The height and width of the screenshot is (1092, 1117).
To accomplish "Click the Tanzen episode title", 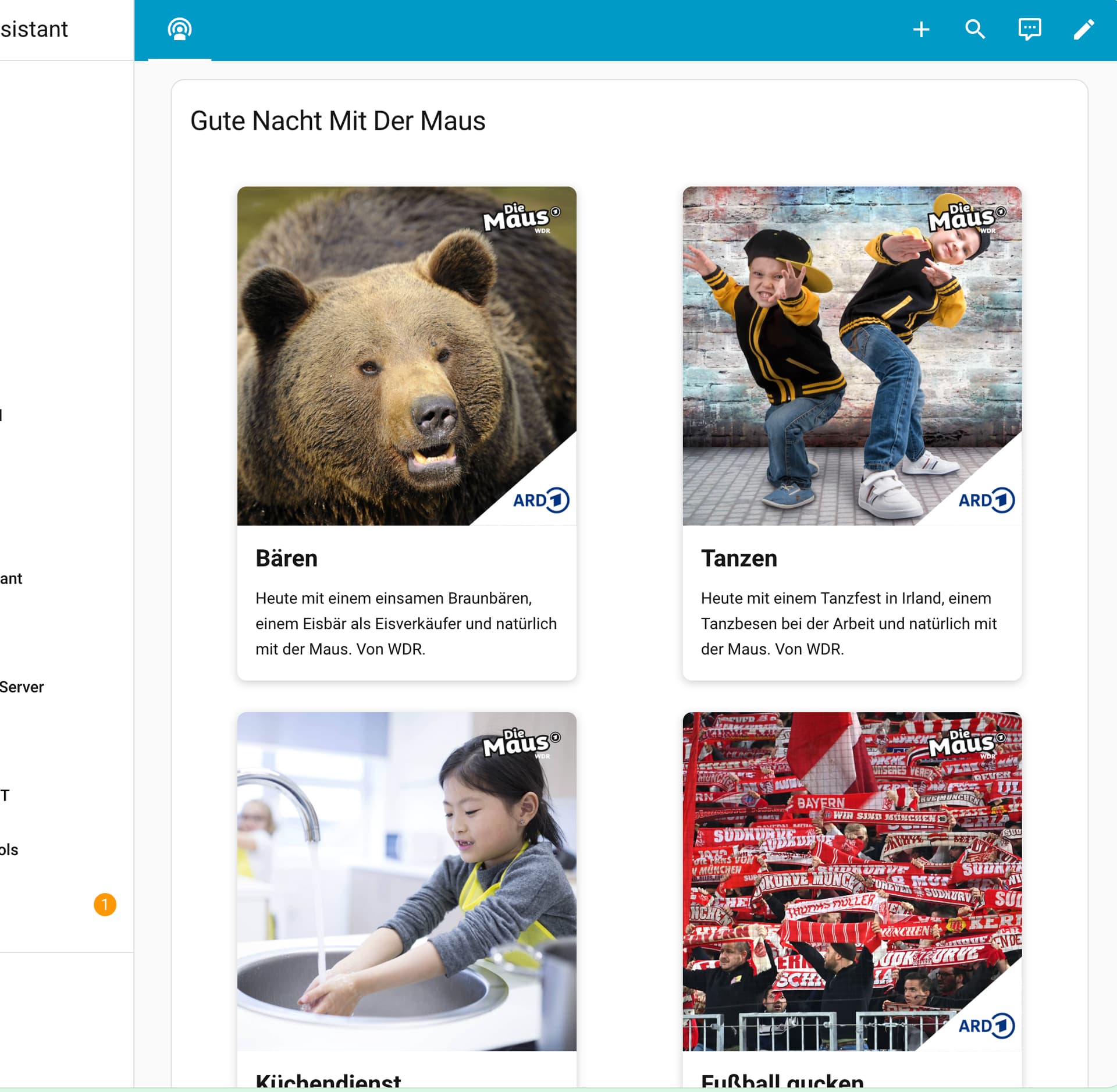I will coord(739,559).
